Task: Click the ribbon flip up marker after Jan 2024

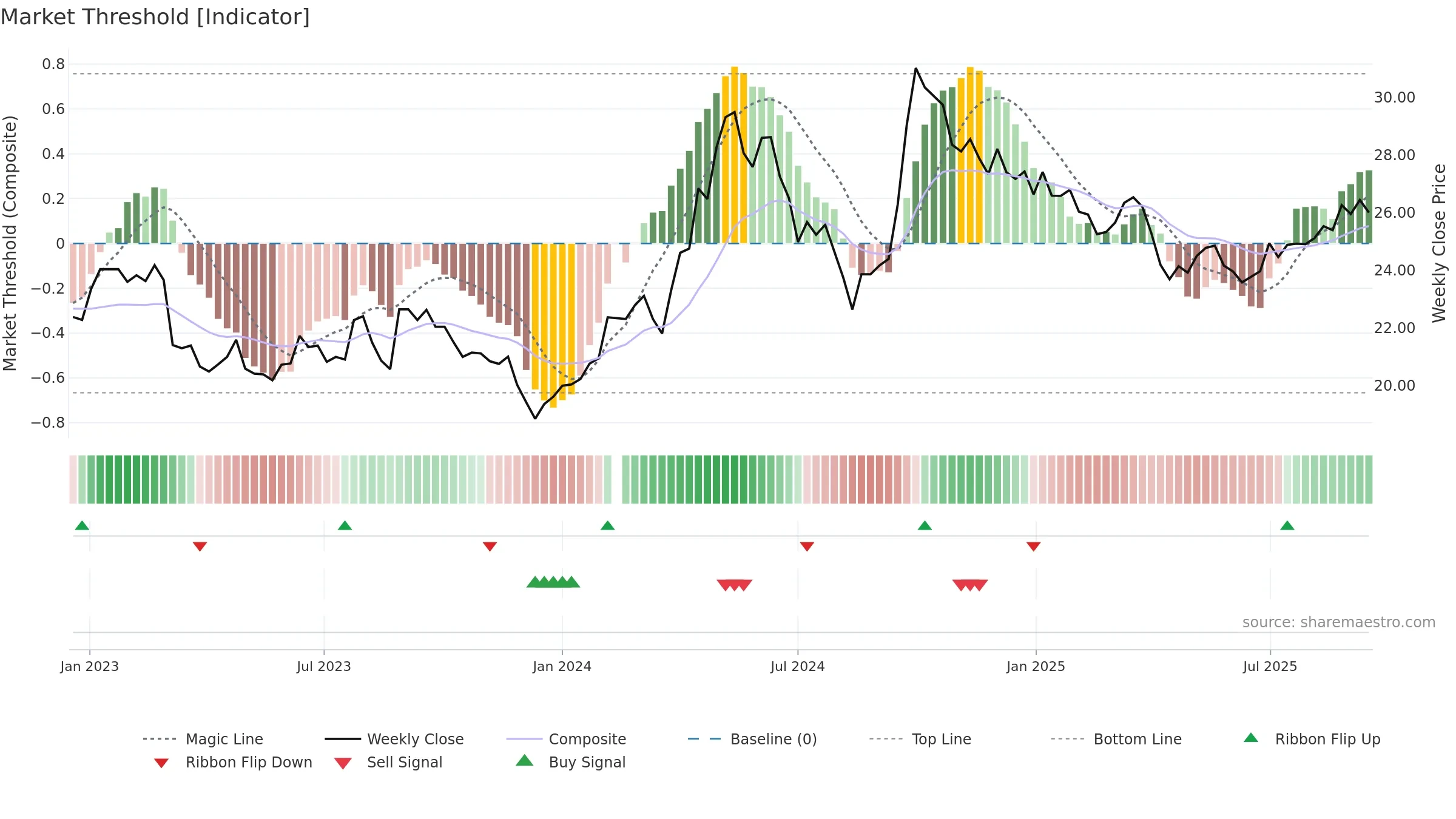Action: 607,525
